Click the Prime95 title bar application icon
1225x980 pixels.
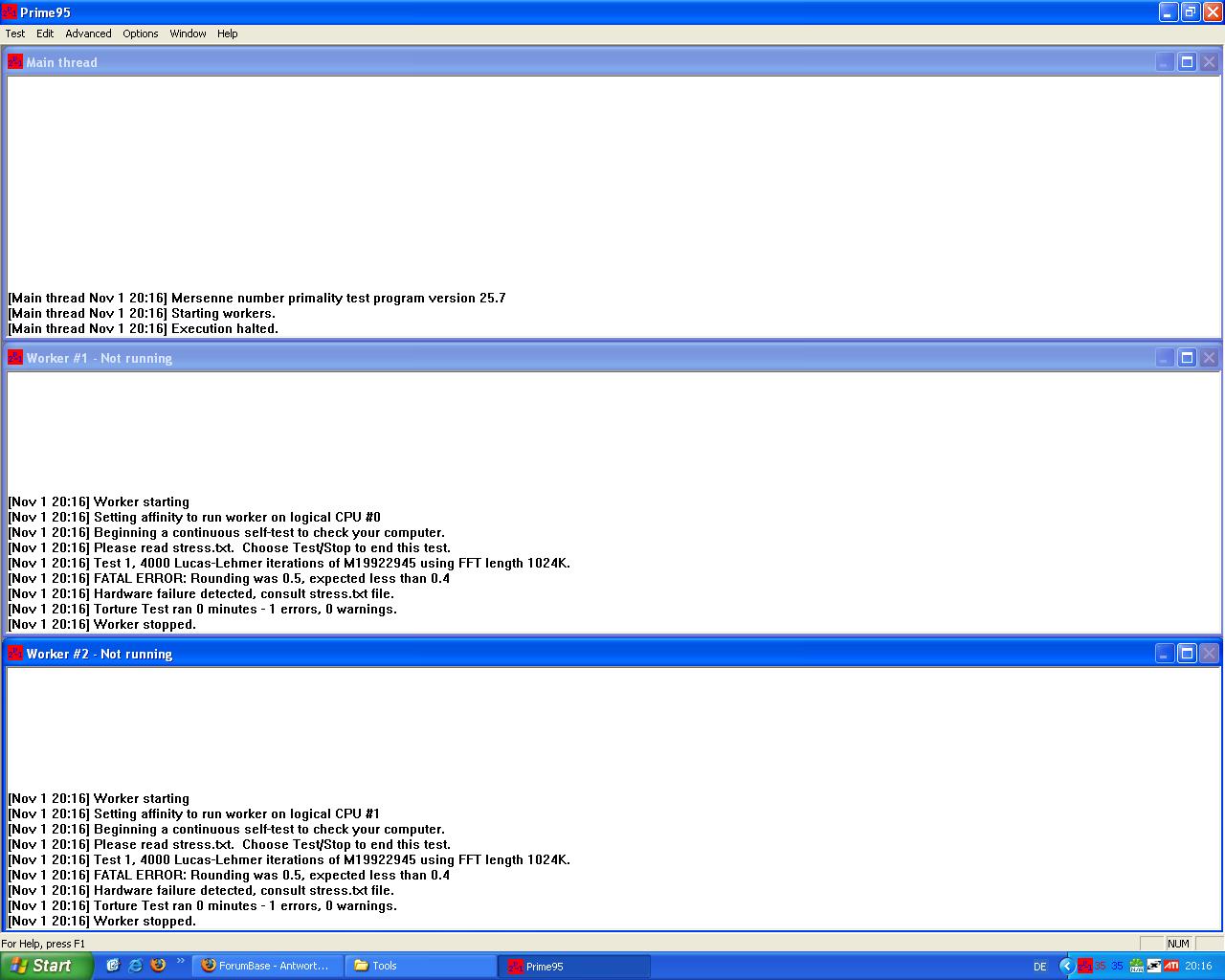coord(10,12)
